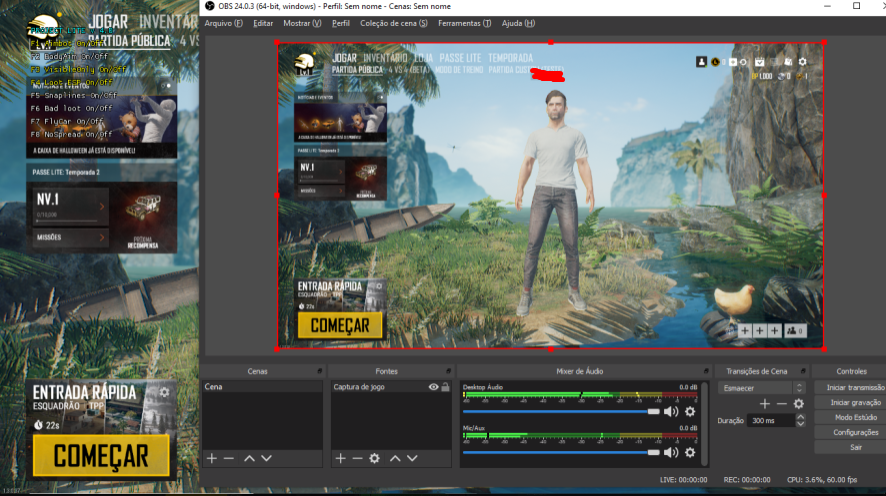This screenshot has width=886, height=496.
Task: Move scene up in Cenas panel
Action: [x=249, y=458]
